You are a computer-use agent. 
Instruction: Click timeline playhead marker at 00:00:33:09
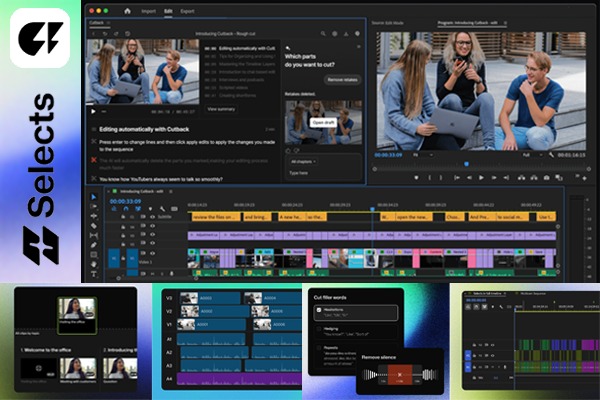[x=372, y=209]
